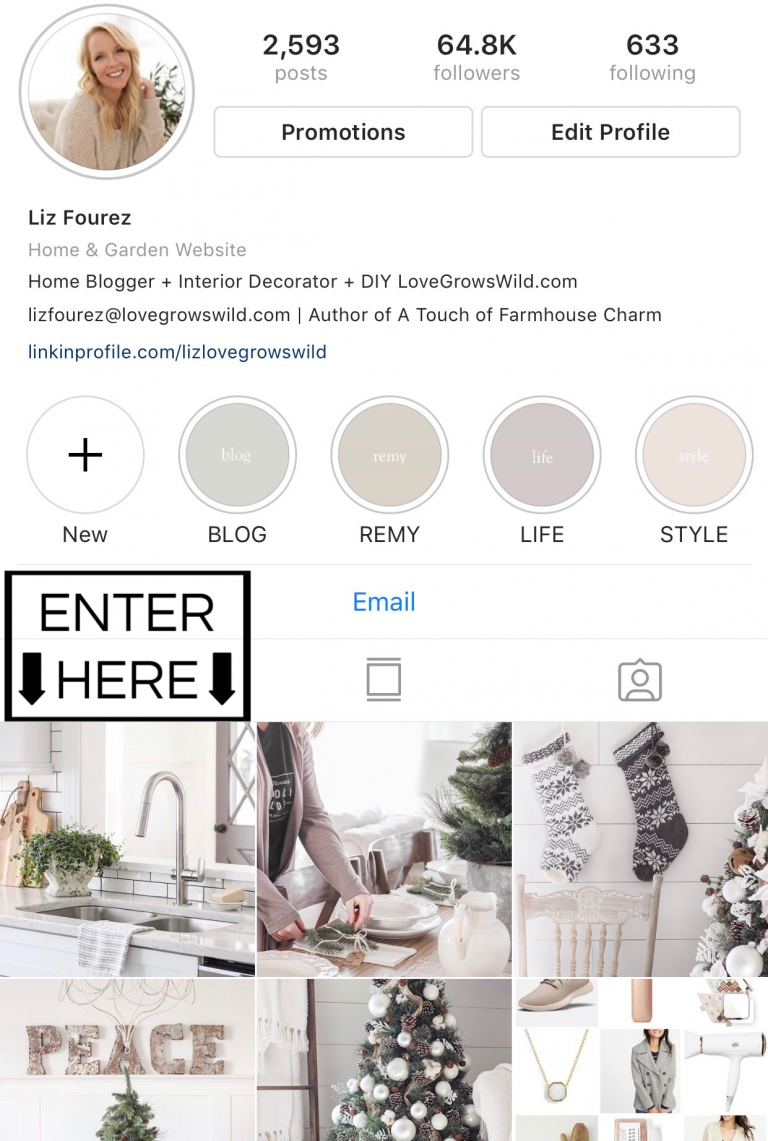The height and width of the screenshot is (1141, 768).
Task: Open the decorated Christmas tree post
Action: click(x=384, y=1060)
